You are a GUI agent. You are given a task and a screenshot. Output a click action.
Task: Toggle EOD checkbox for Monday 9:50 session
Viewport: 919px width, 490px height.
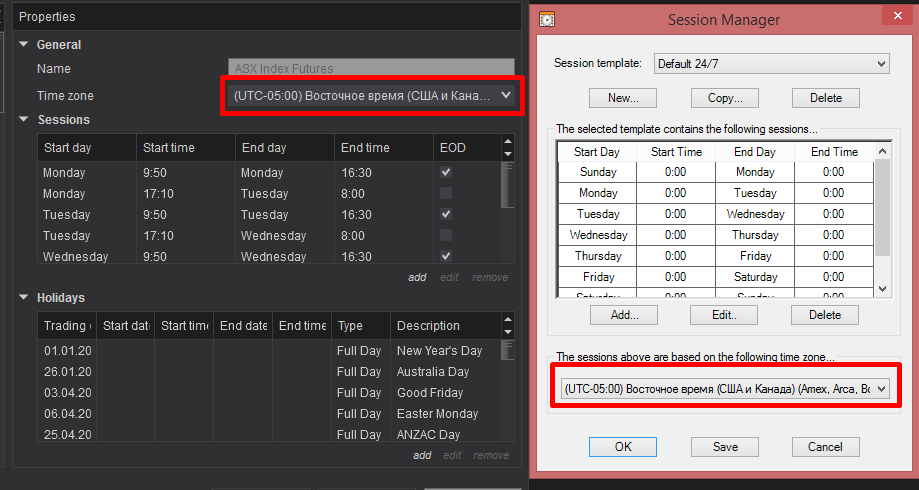click(x=446, y=172)
